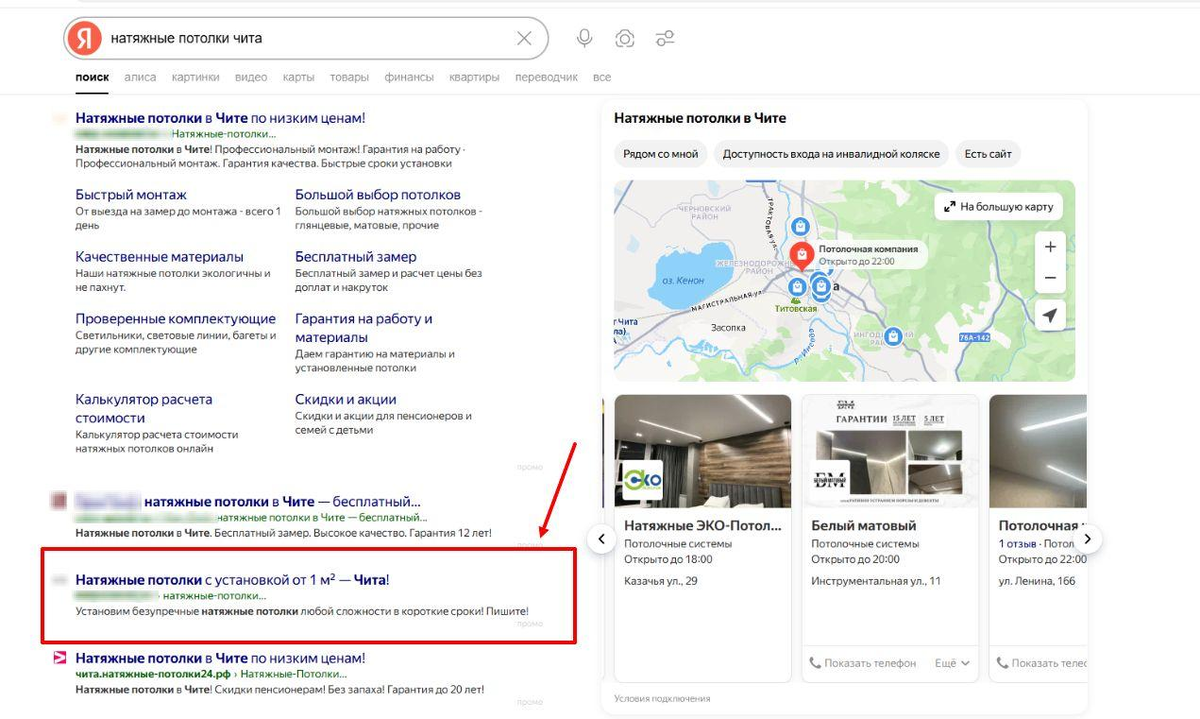Open Белый матовый company photo

(889, 451)
